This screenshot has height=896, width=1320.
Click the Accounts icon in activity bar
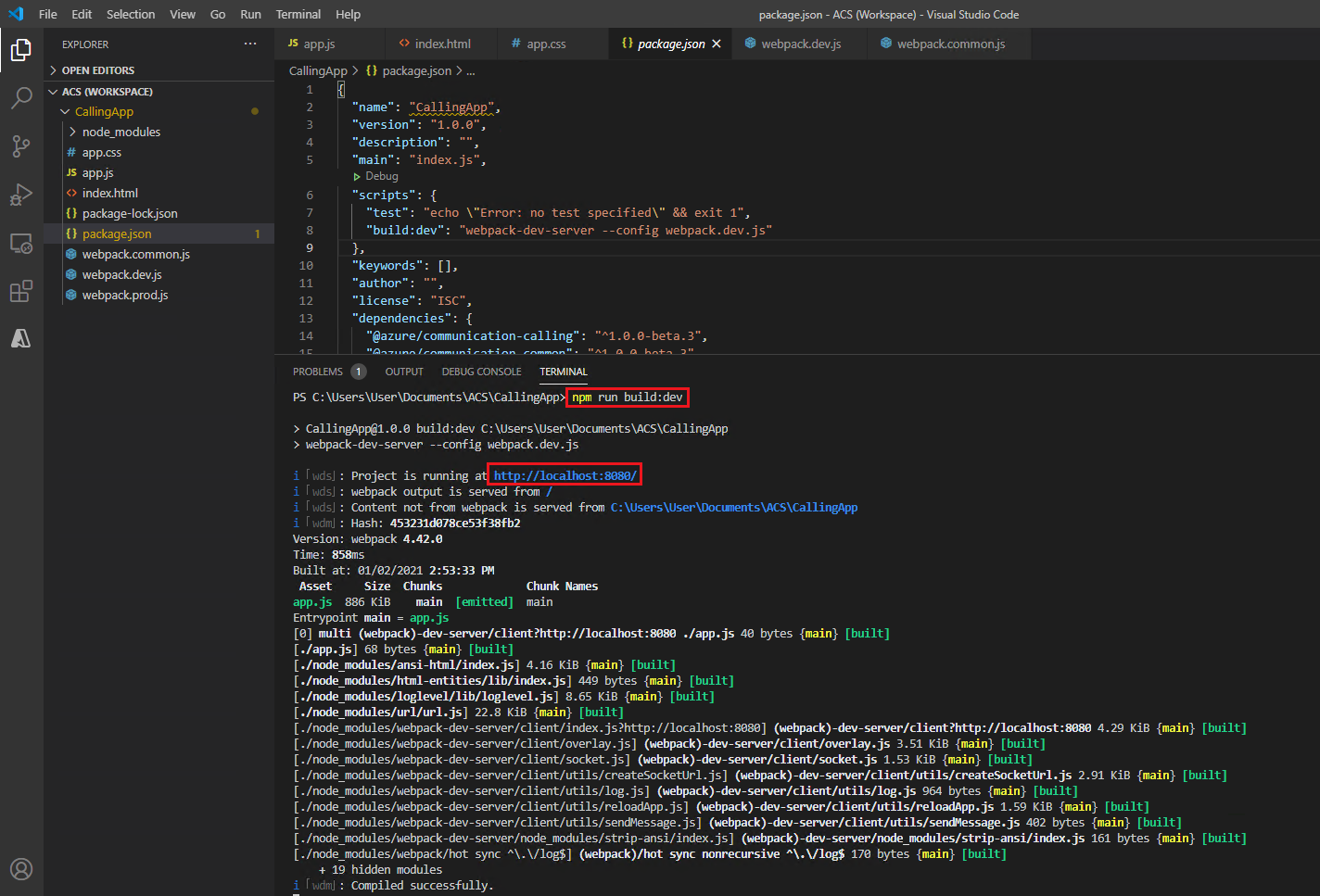click(x=20, y=869)
